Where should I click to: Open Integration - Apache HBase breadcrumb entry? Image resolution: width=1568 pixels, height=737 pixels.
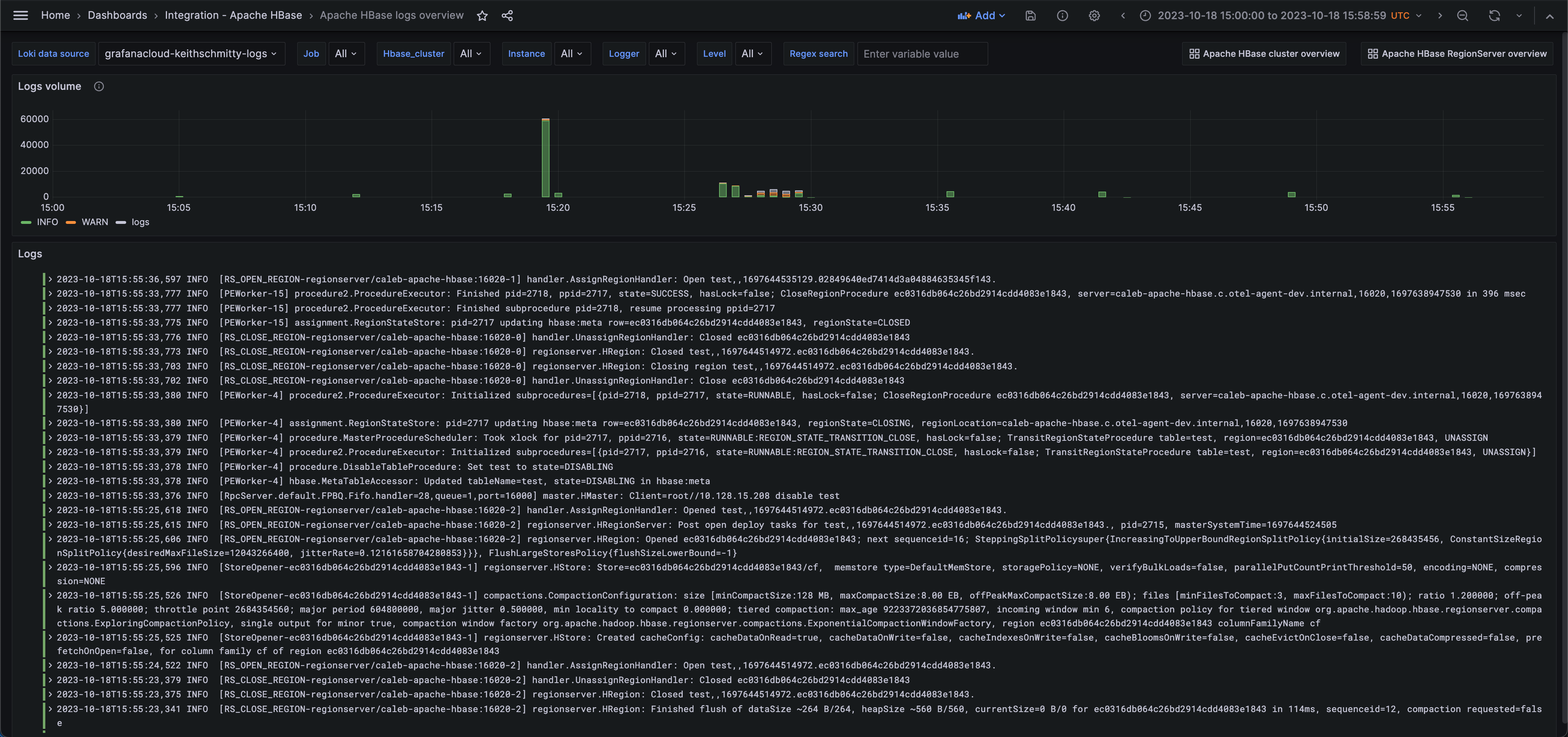coord(233,15)
